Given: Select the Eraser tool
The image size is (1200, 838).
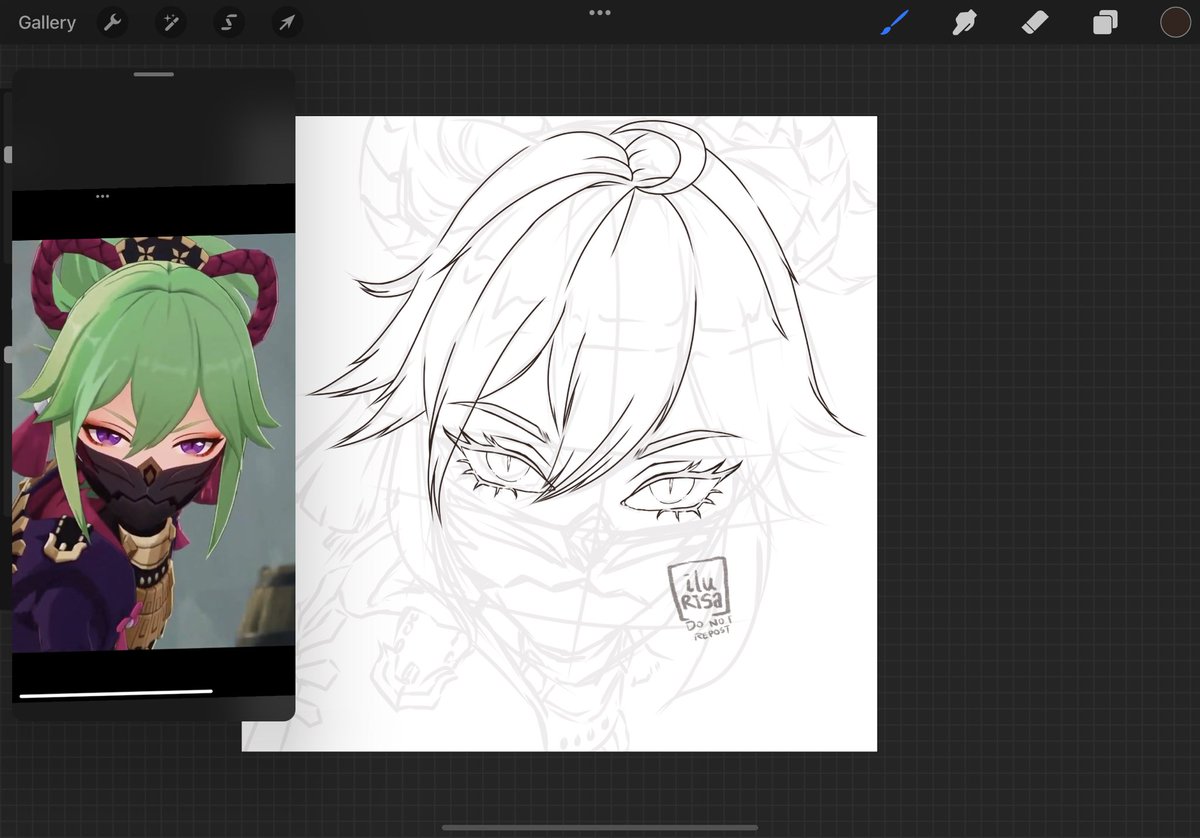Looking at the screenshot, I should point(1035,22).
